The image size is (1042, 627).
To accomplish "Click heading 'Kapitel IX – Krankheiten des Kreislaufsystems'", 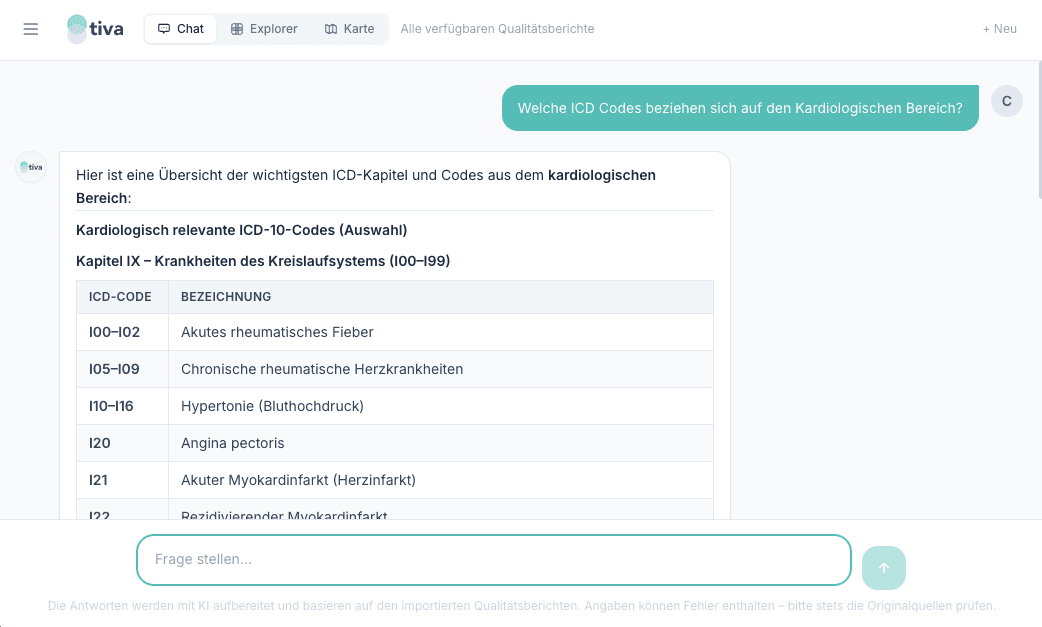I will click(x=263, y=261).
